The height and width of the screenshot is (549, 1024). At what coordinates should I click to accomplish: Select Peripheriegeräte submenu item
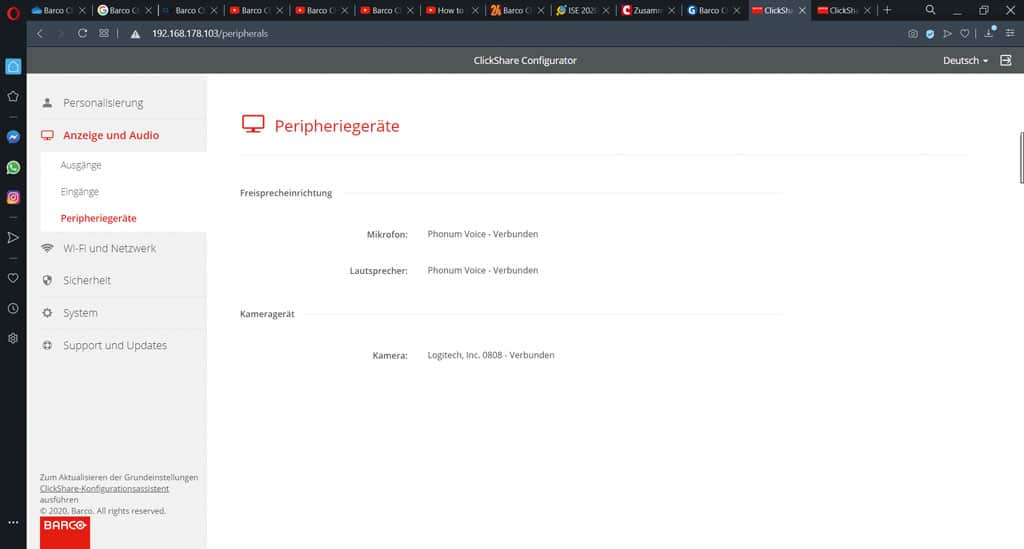[99, 218]
